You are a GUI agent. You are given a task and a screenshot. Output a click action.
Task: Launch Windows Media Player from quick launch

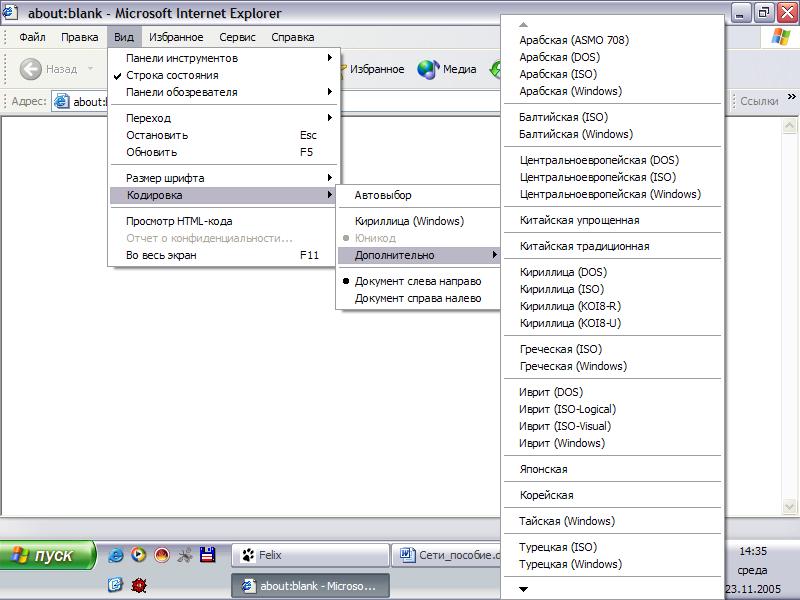(x=138, y=555)
